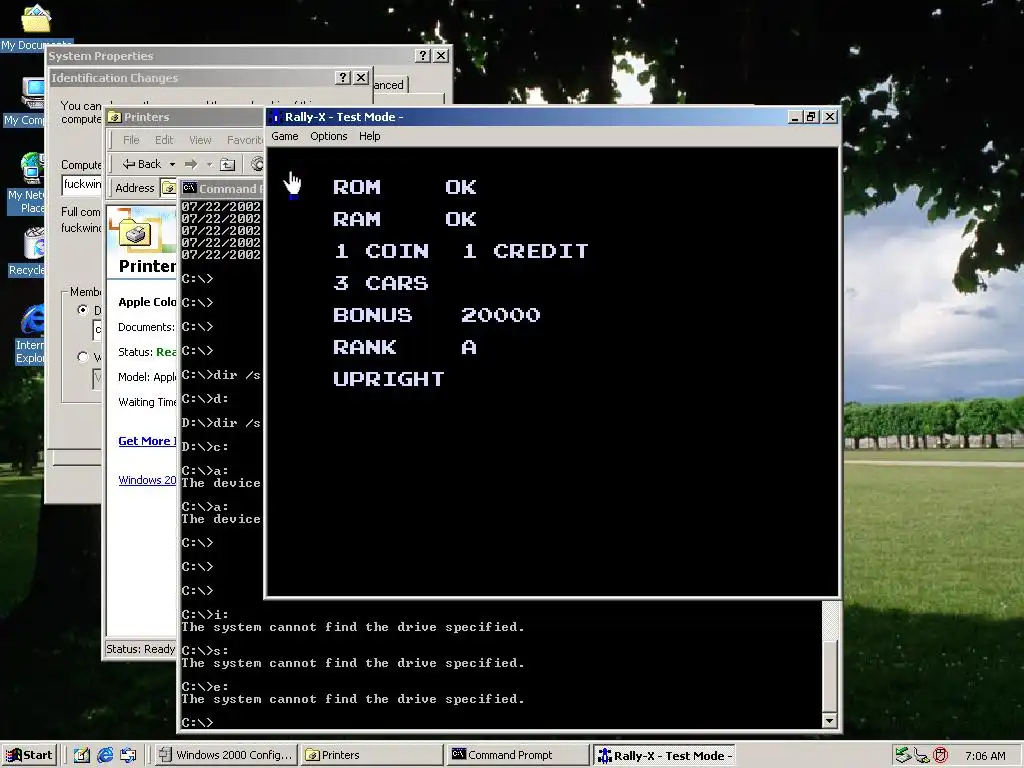This screenshot has height=768, width=1024.
Task: Click the 'UPRIGHT' text in Rally-X
Action: (x=389, y=379)
